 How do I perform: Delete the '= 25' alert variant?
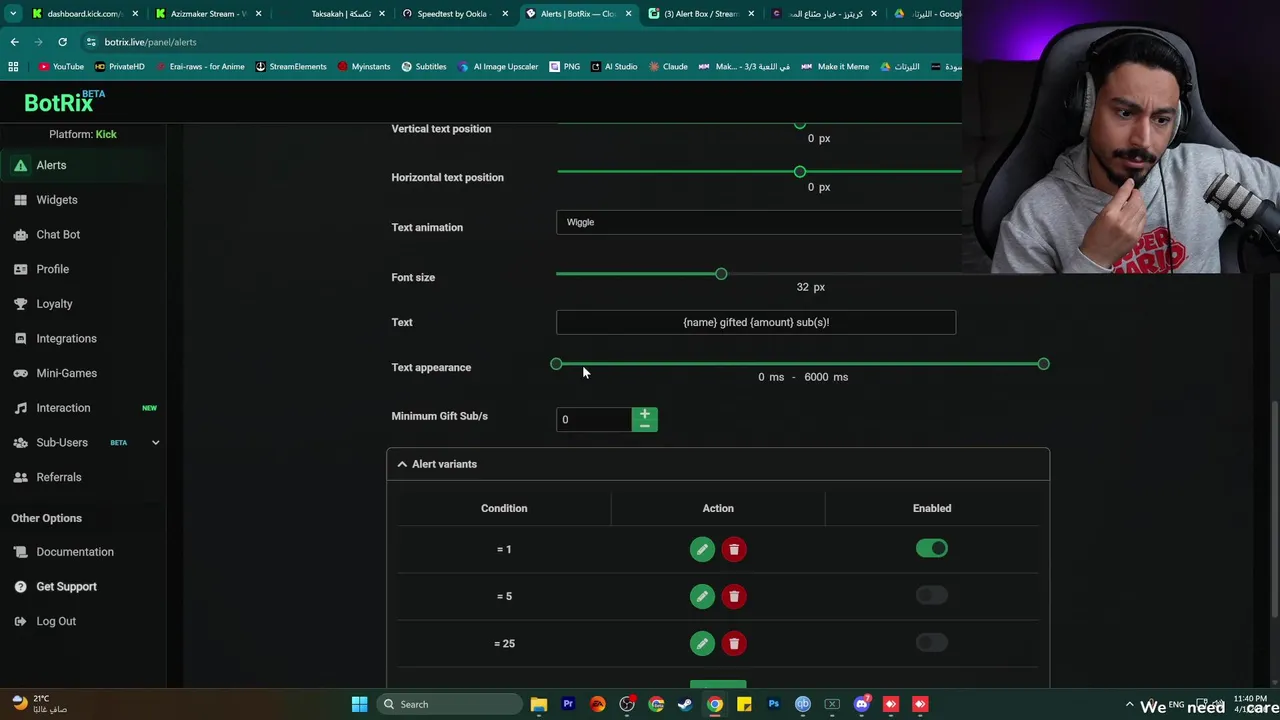pyautogui.click(x=734, y=643)
